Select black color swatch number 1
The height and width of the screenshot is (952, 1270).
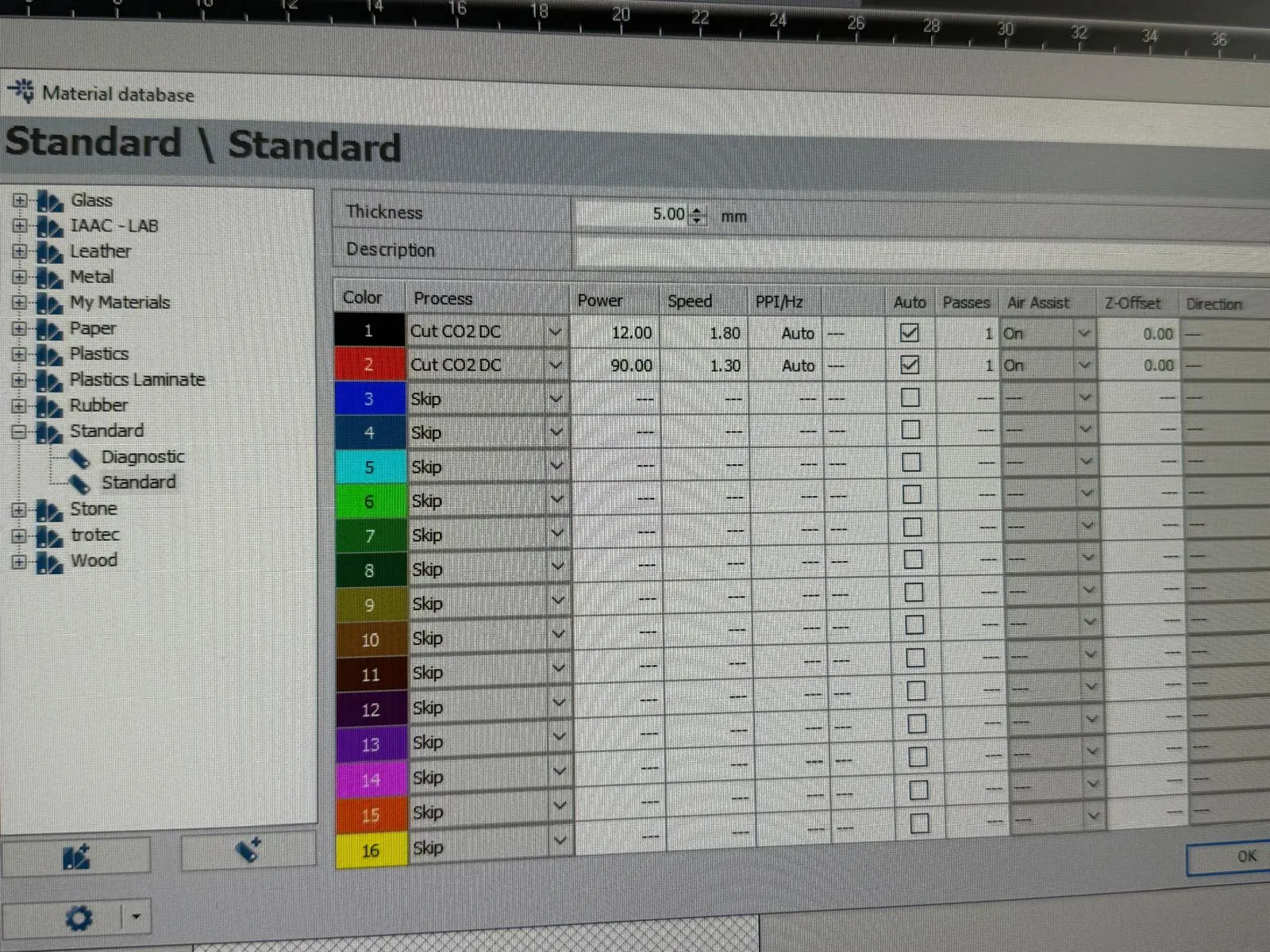pyautogui.click(x=369, y=330)
